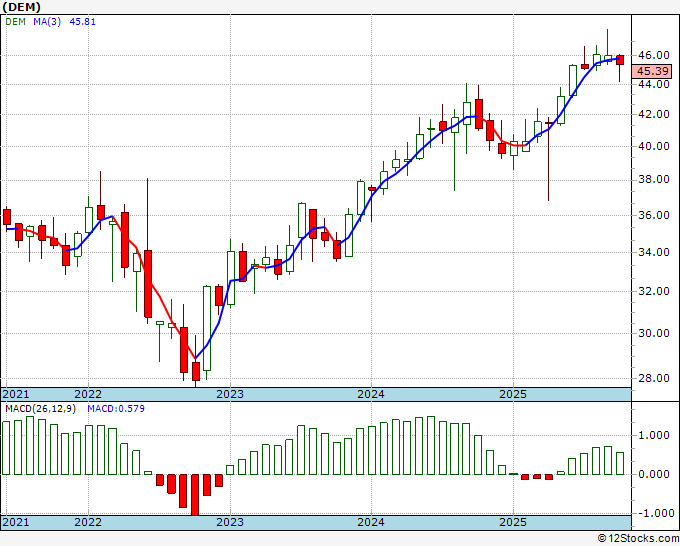Click the 38.00 price axis label
This screenshot has height=546, width=680.
click(x=654, y=180)
